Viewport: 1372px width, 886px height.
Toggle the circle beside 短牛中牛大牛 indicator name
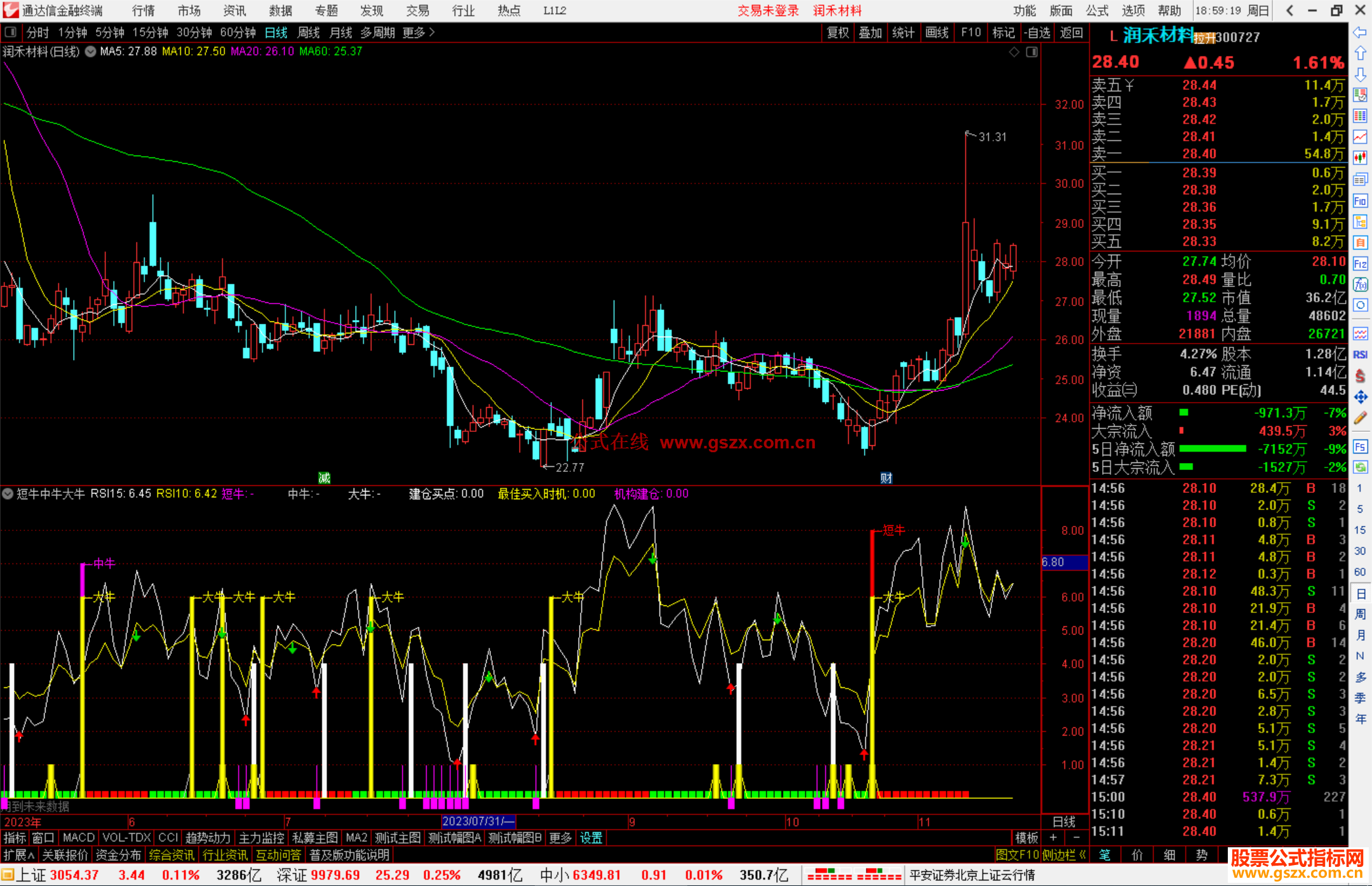click(x=8, y=493)
